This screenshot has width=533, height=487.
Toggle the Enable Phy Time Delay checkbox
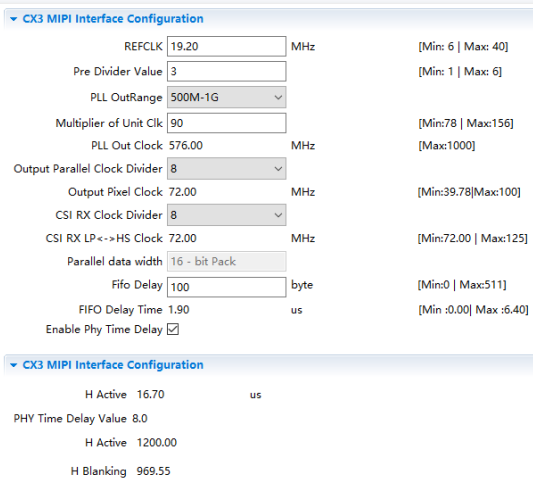(173, 329)
